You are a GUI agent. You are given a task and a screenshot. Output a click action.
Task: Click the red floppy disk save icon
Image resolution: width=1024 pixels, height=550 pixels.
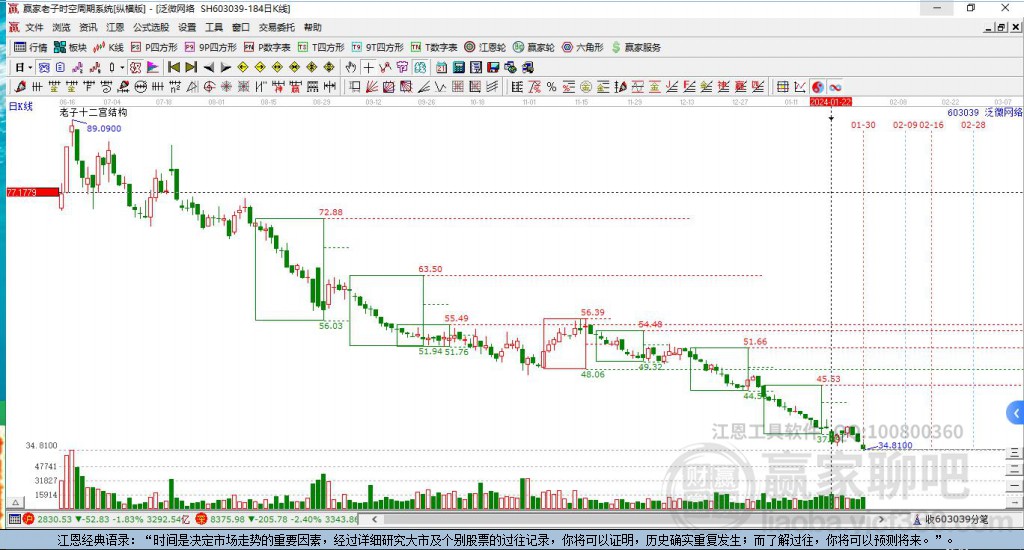pyautogui.click(x=493, y=67)
